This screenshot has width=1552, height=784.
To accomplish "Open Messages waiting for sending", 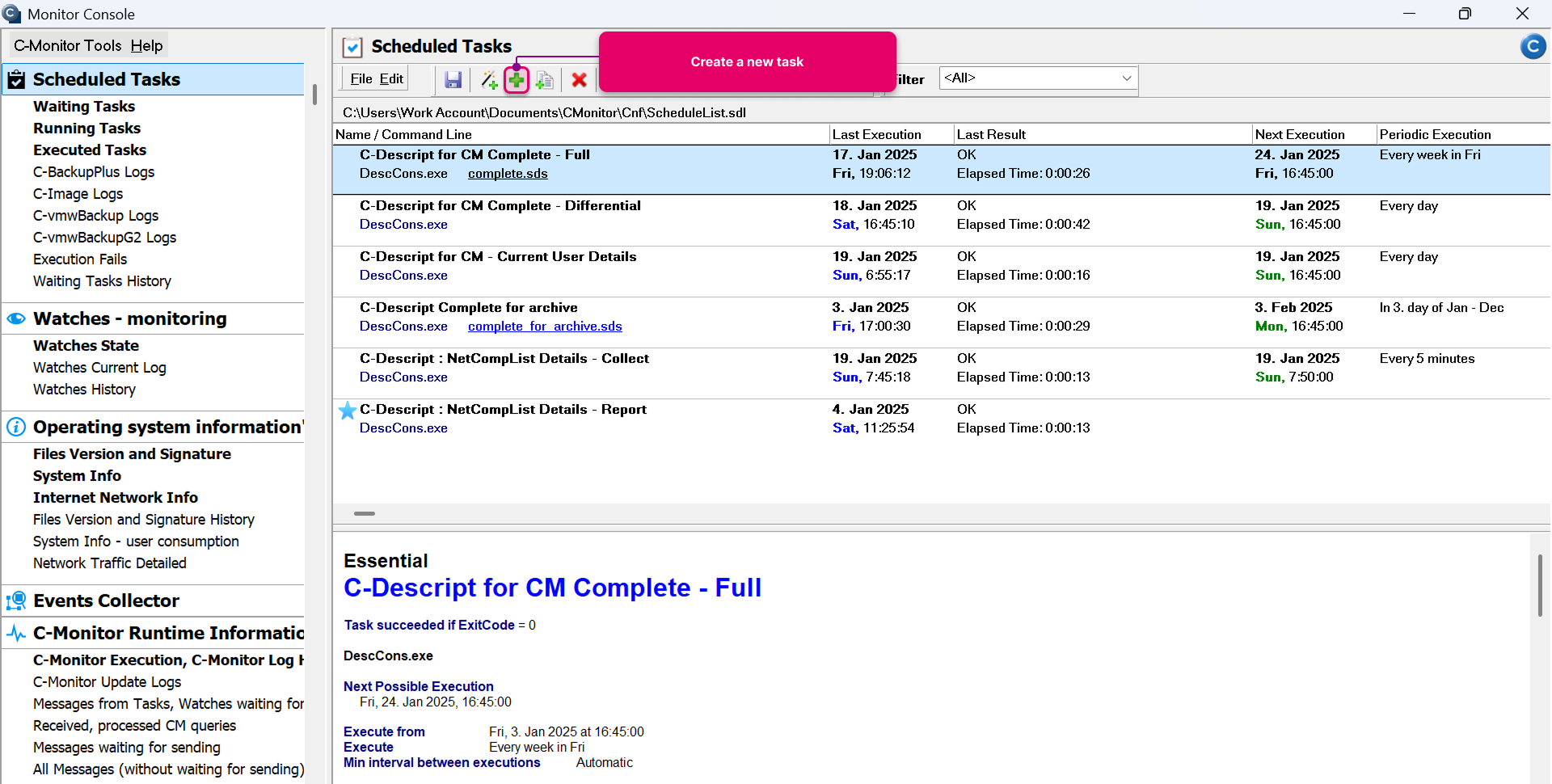I will pyautogui.click(x=126, y=747).
